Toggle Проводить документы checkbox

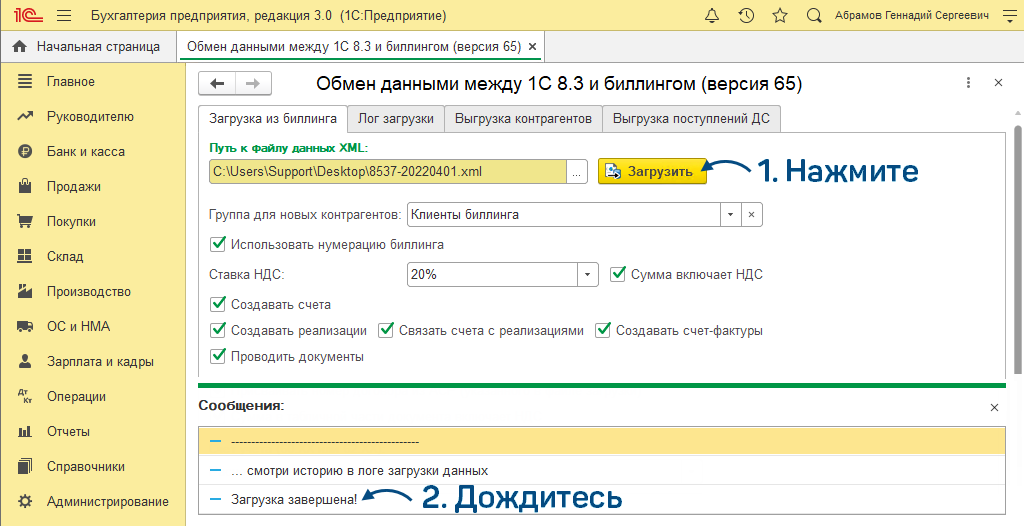pos(217,357)
